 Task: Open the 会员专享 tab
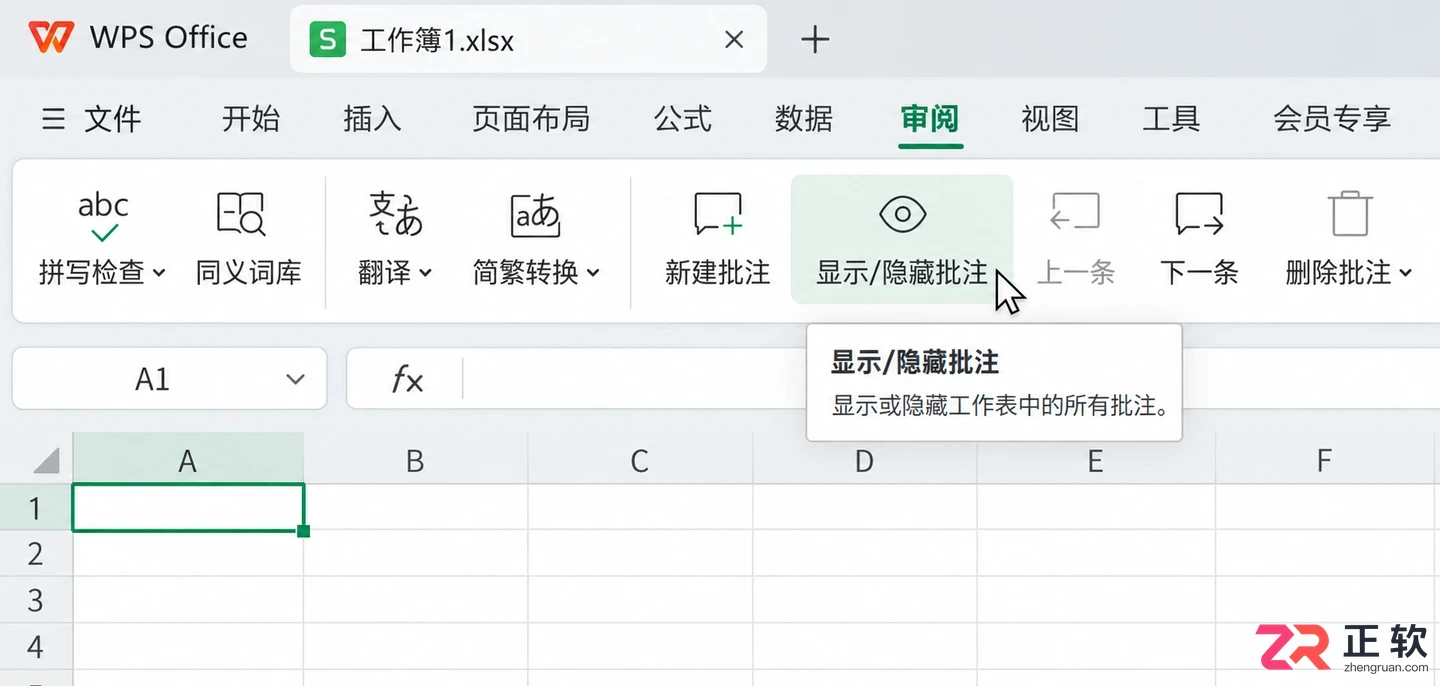click(x=1332, y=119)
